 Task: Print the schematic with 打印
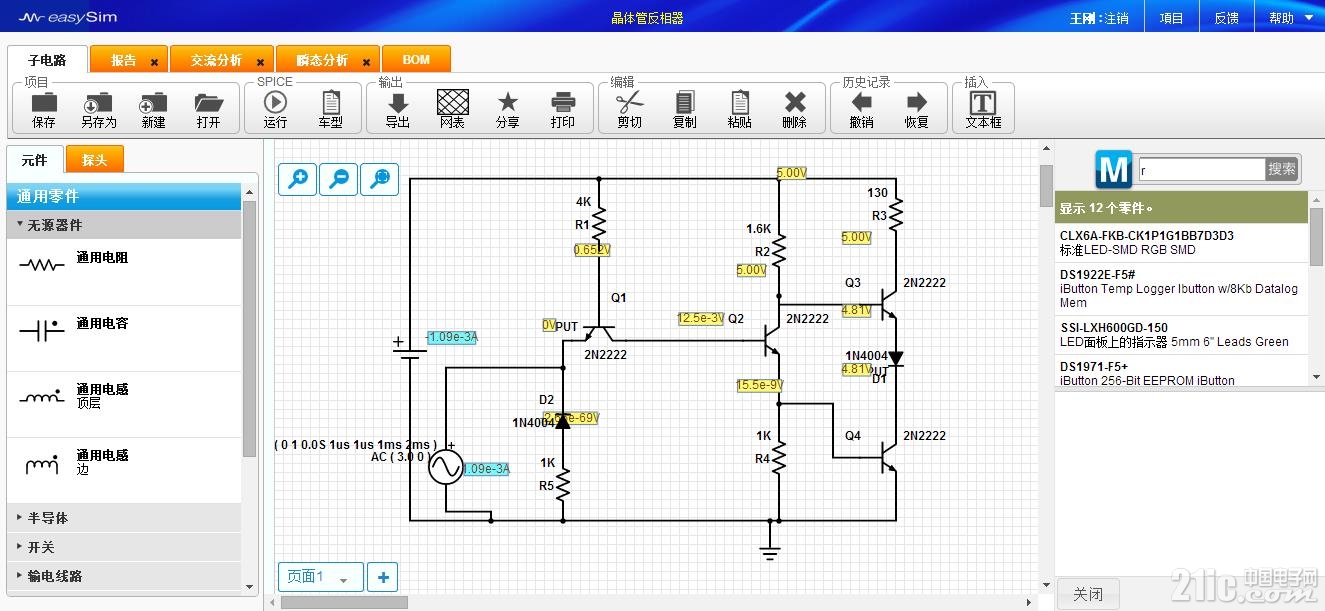(563, 102)
